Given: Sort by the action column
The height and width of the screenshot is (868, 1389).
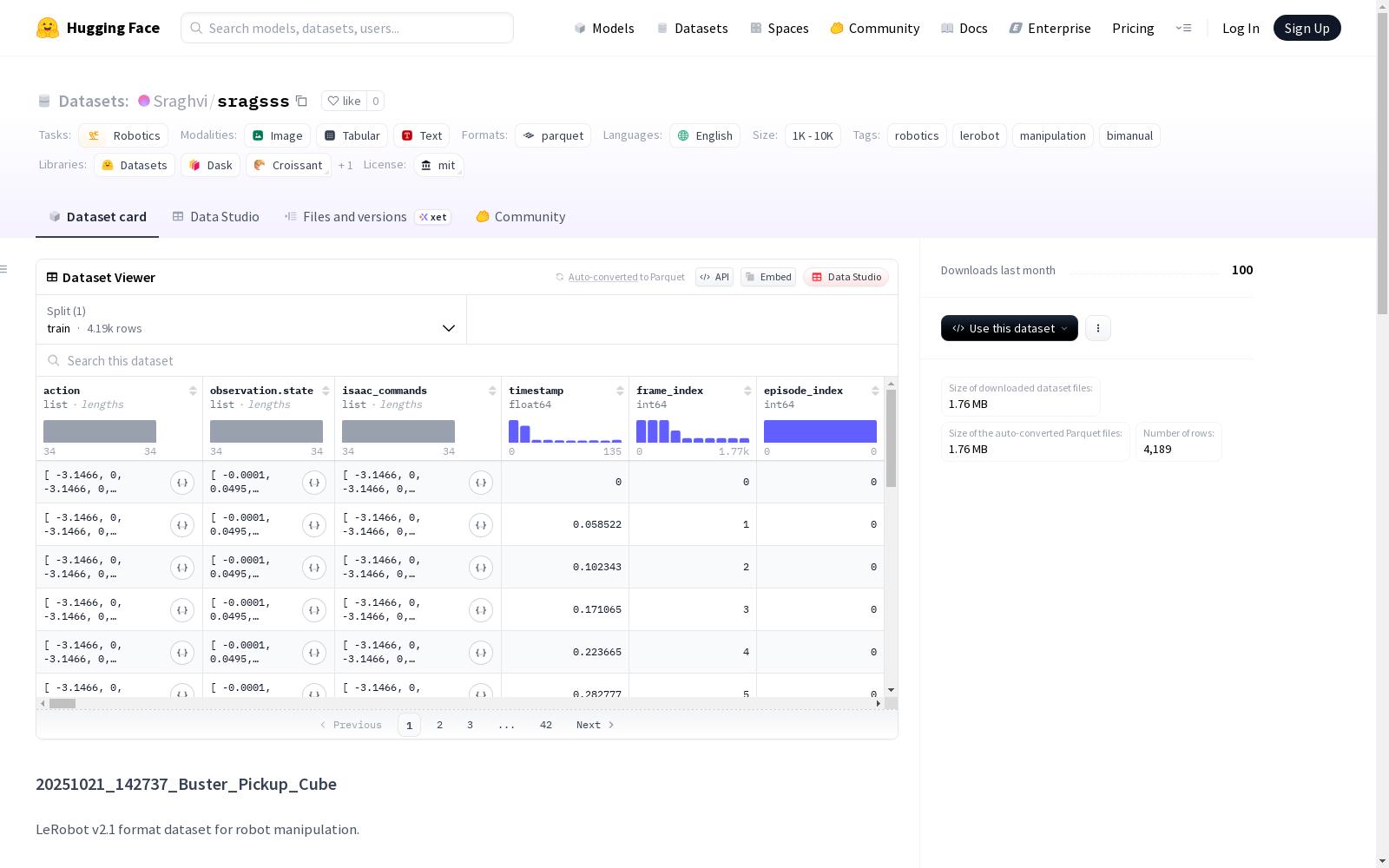Looking at the screenshot, I should coord(193,391).
